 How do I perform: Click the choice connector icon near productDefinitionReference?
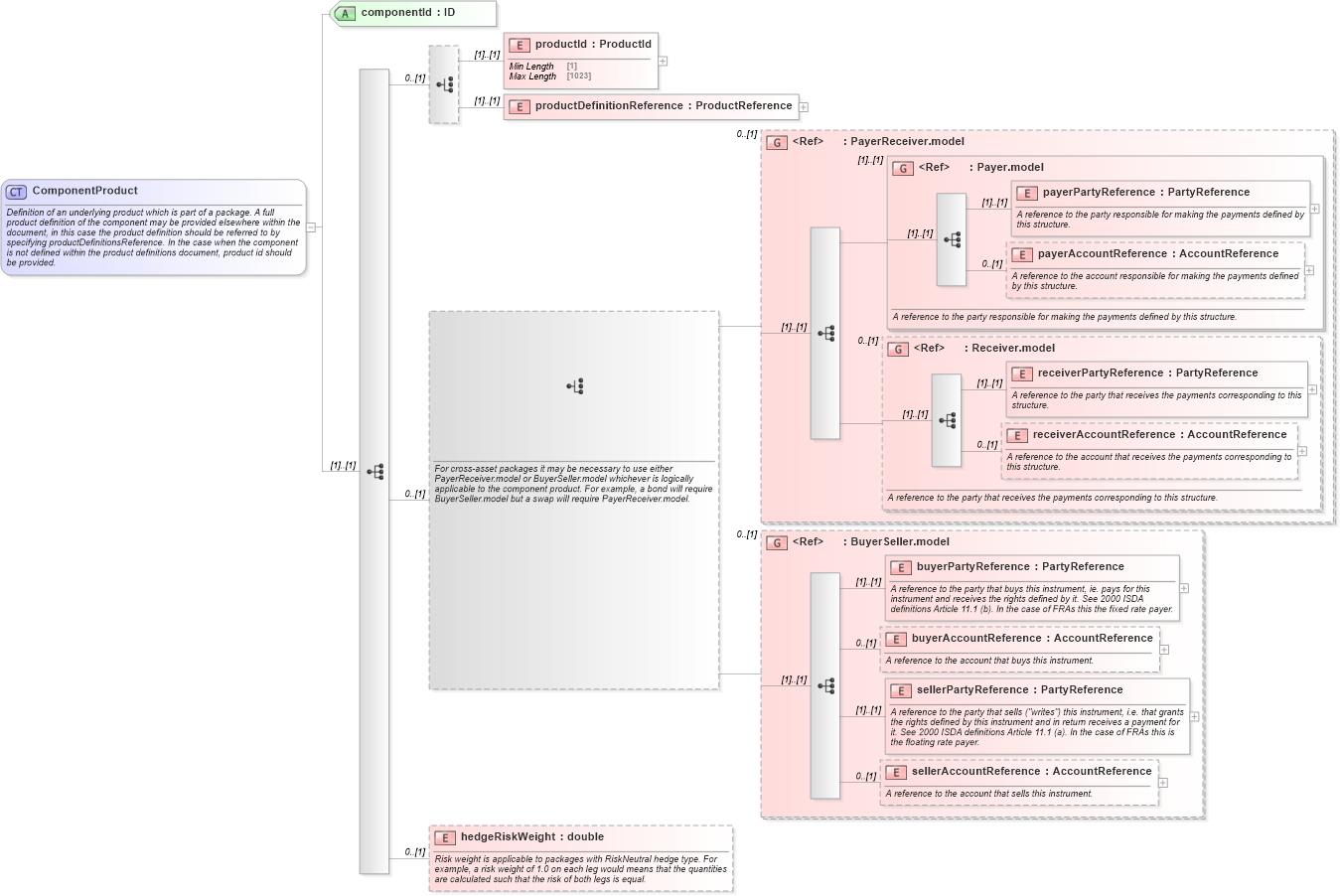pyautogui.click(x=444, y=84)
